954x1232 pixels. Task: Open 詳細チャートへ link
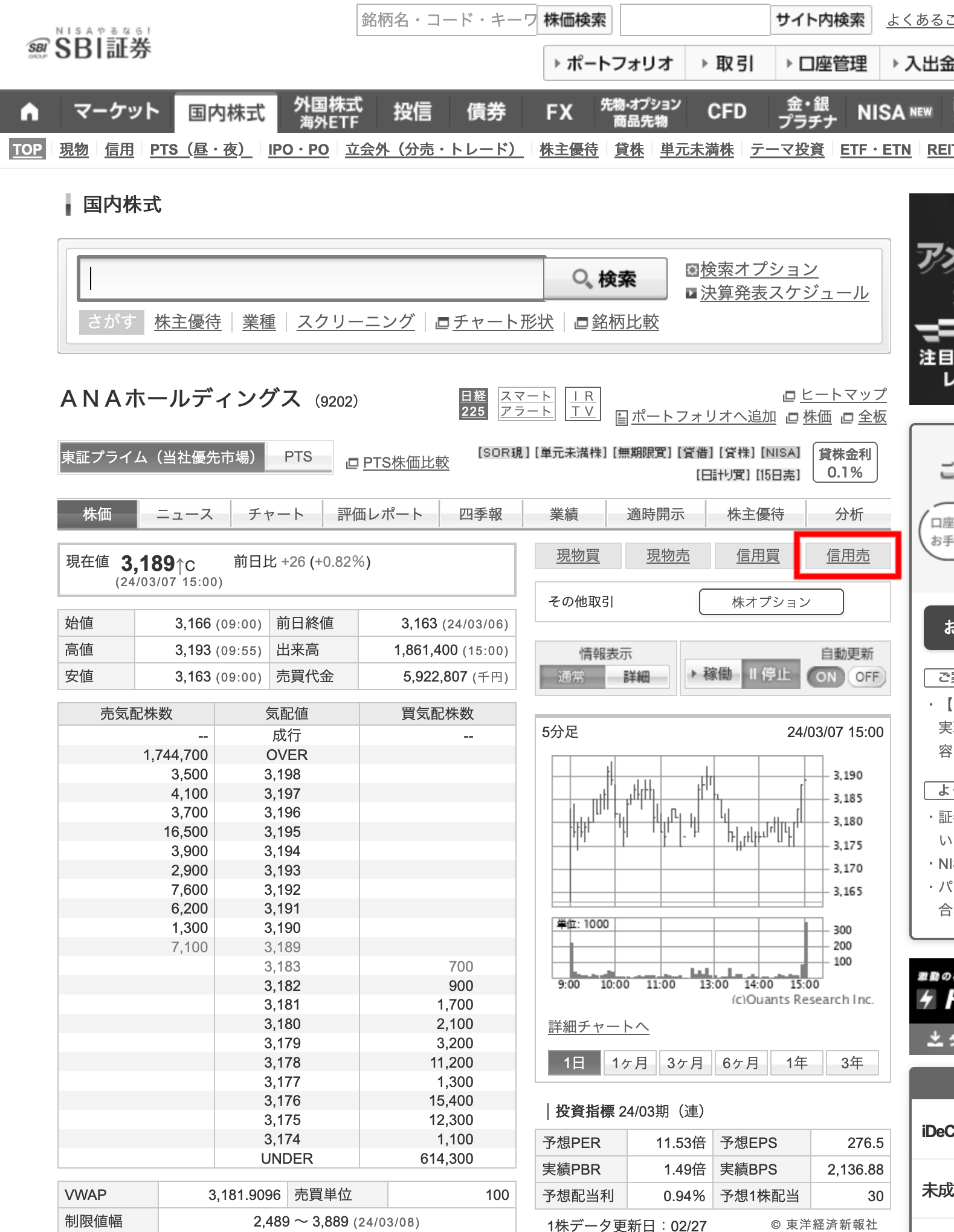pyautogui.click(x=598, y=1027)
